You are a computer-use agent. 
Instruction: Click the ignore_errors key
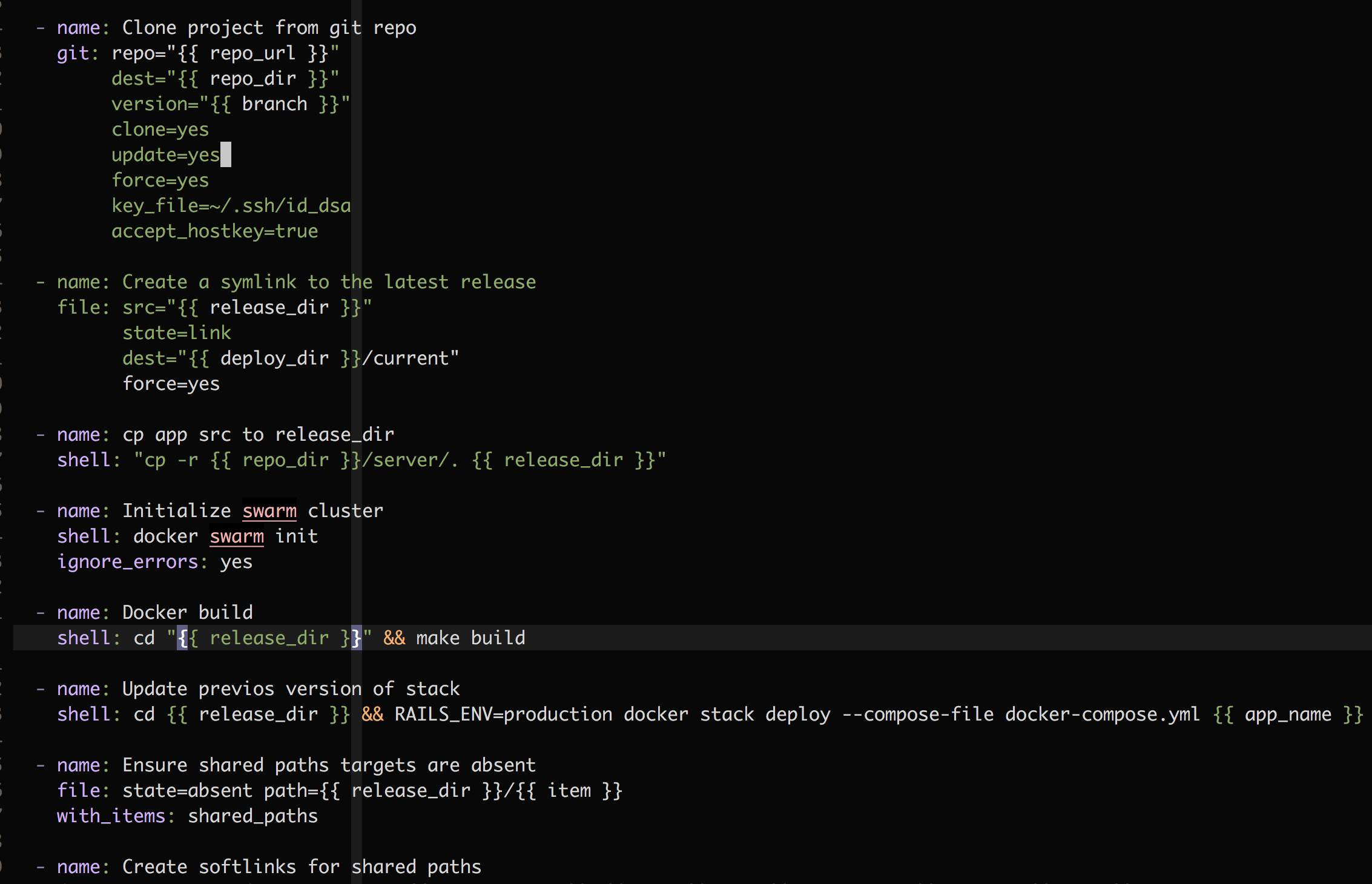pos(127,561)
